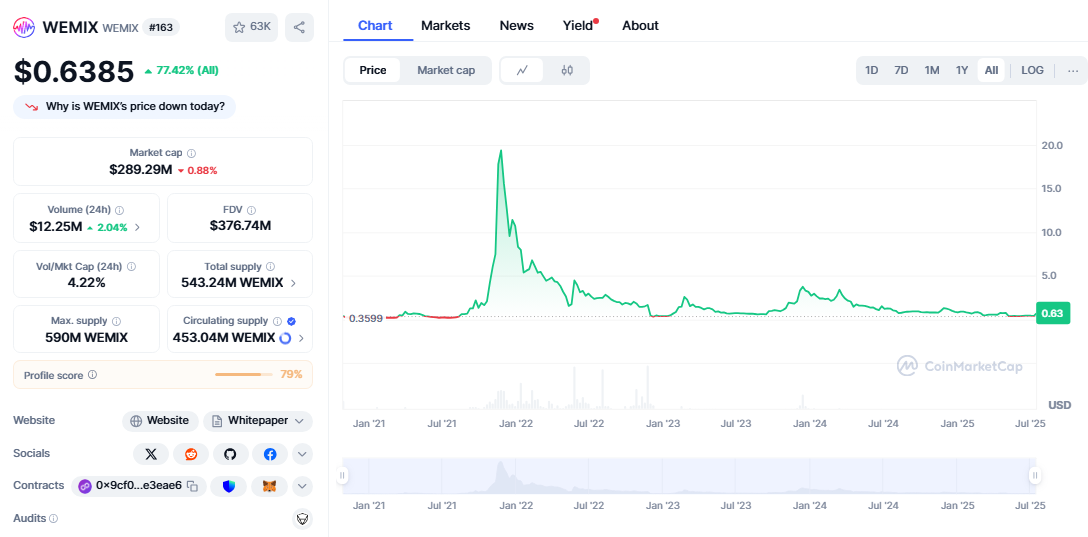This screenshot has width=1088, height=537.
Task: Click the Profile score 79% progress bar
Action: (244, 375)
